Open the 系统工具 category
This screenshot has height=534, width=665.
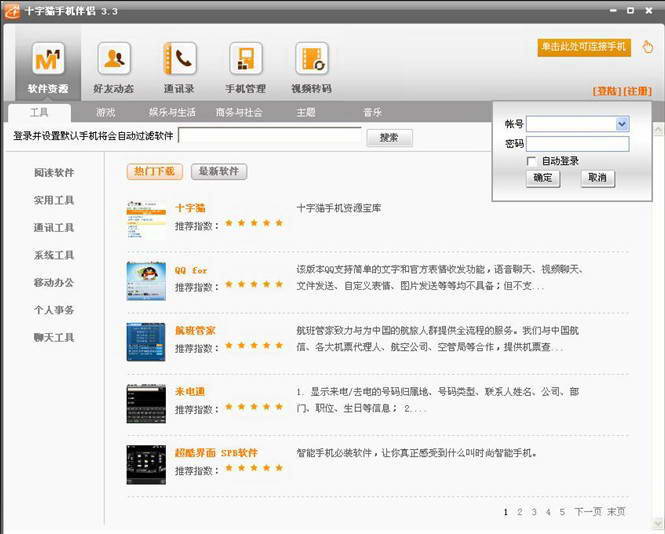click(x=54, y=255)
